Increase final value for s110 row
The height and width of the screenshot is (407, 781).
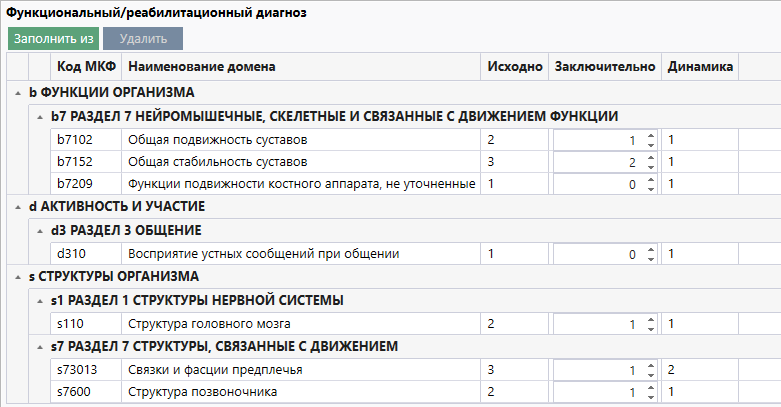[650, 319]
